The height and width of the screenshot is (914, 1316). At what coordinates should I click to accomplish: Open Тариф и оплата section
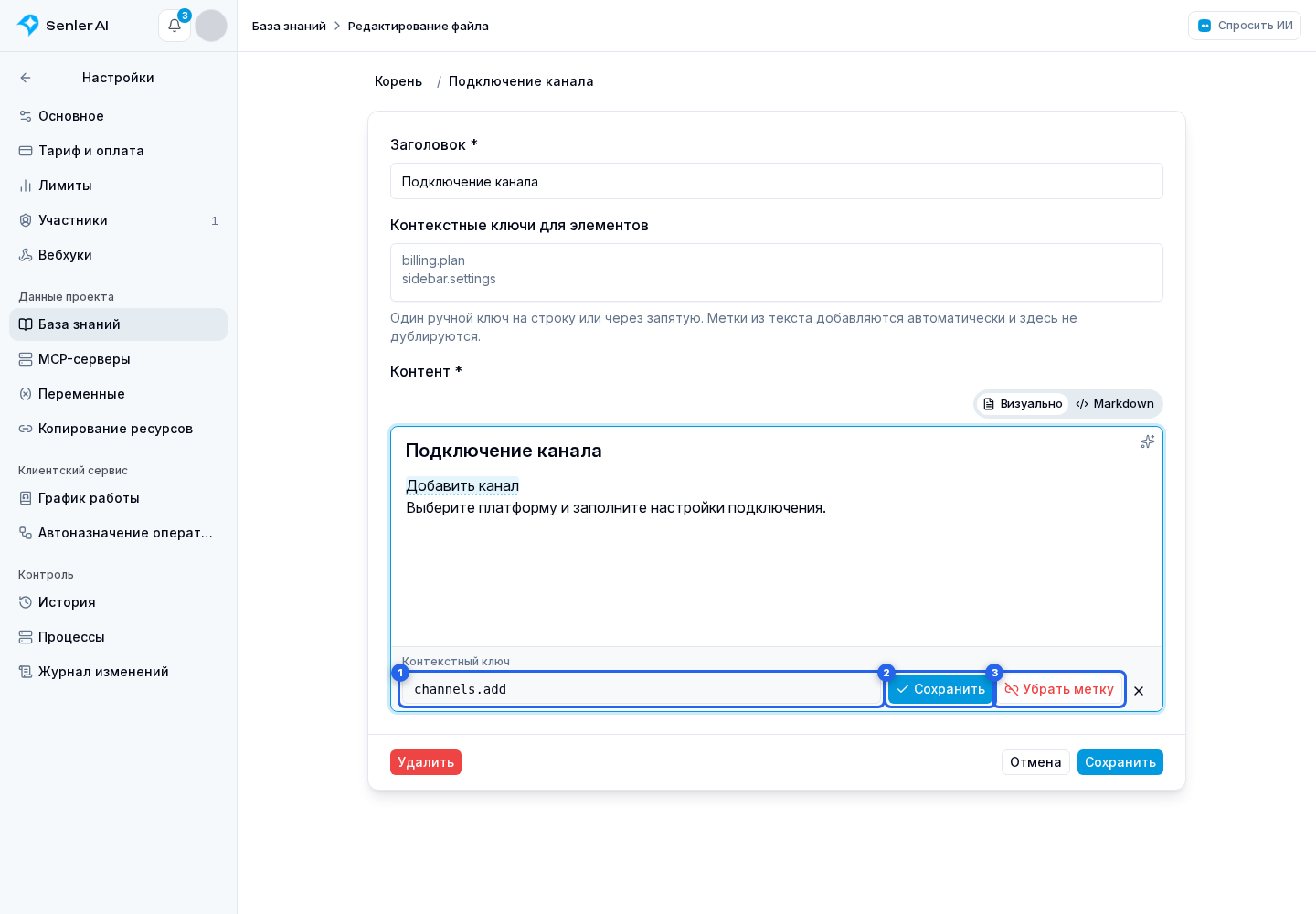(119, 151)
